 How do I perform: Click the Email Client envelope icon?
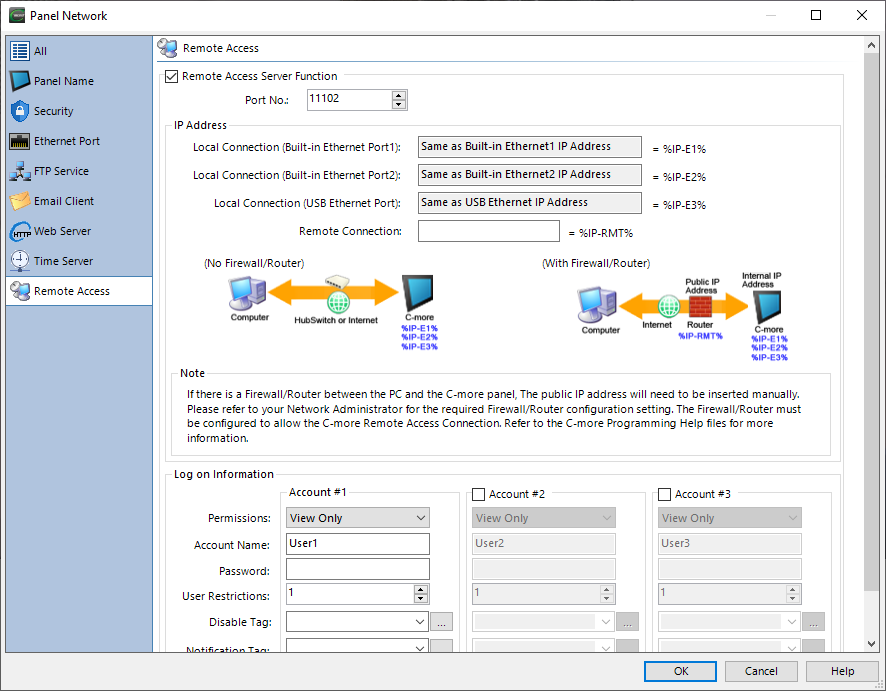tap(20, 201)
